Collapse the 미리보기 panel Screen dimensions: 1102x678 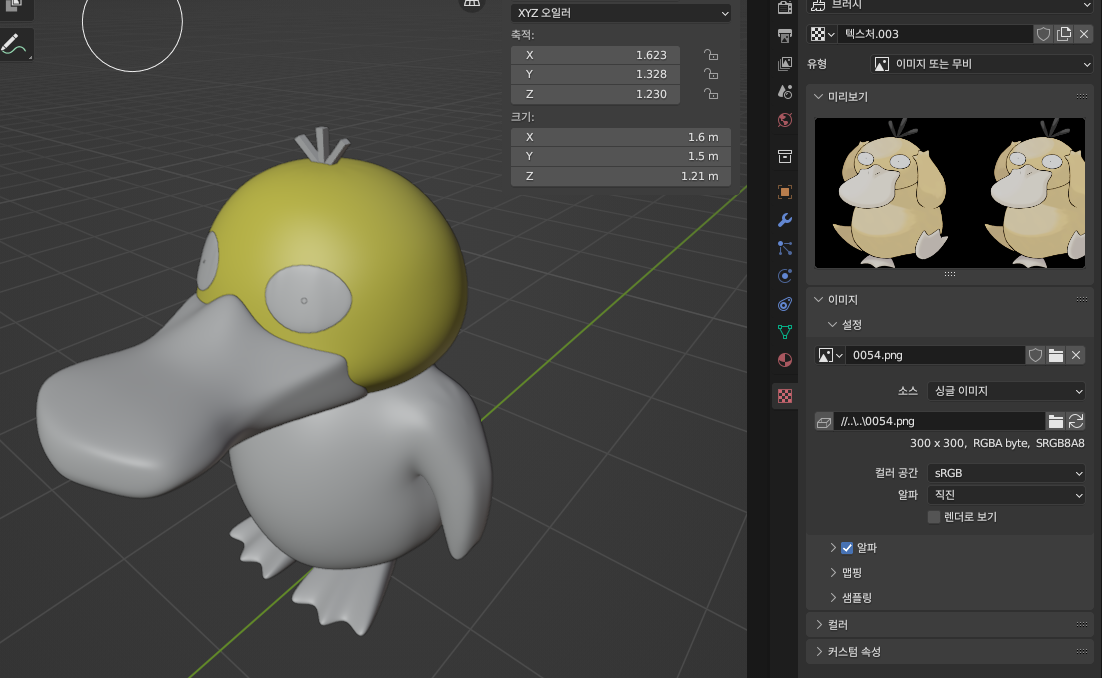tap(819, 96)
